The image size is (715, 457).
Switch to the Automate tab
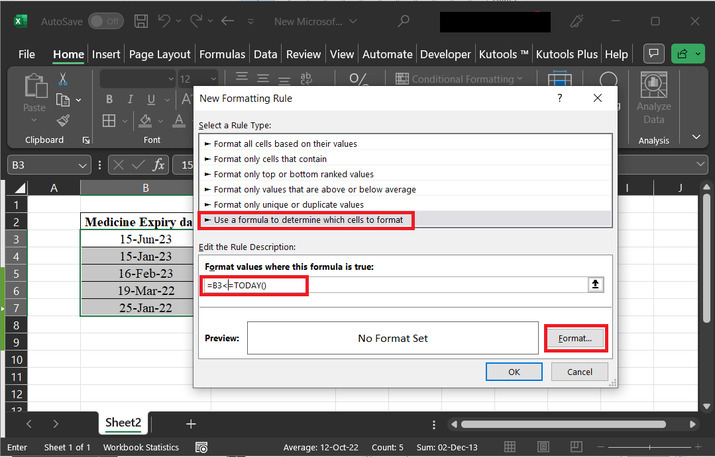387,54
